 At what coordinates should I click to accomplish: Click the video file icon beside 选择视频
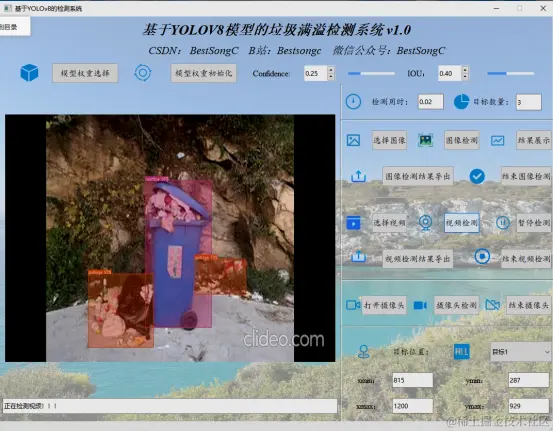(x=353, y=223)
